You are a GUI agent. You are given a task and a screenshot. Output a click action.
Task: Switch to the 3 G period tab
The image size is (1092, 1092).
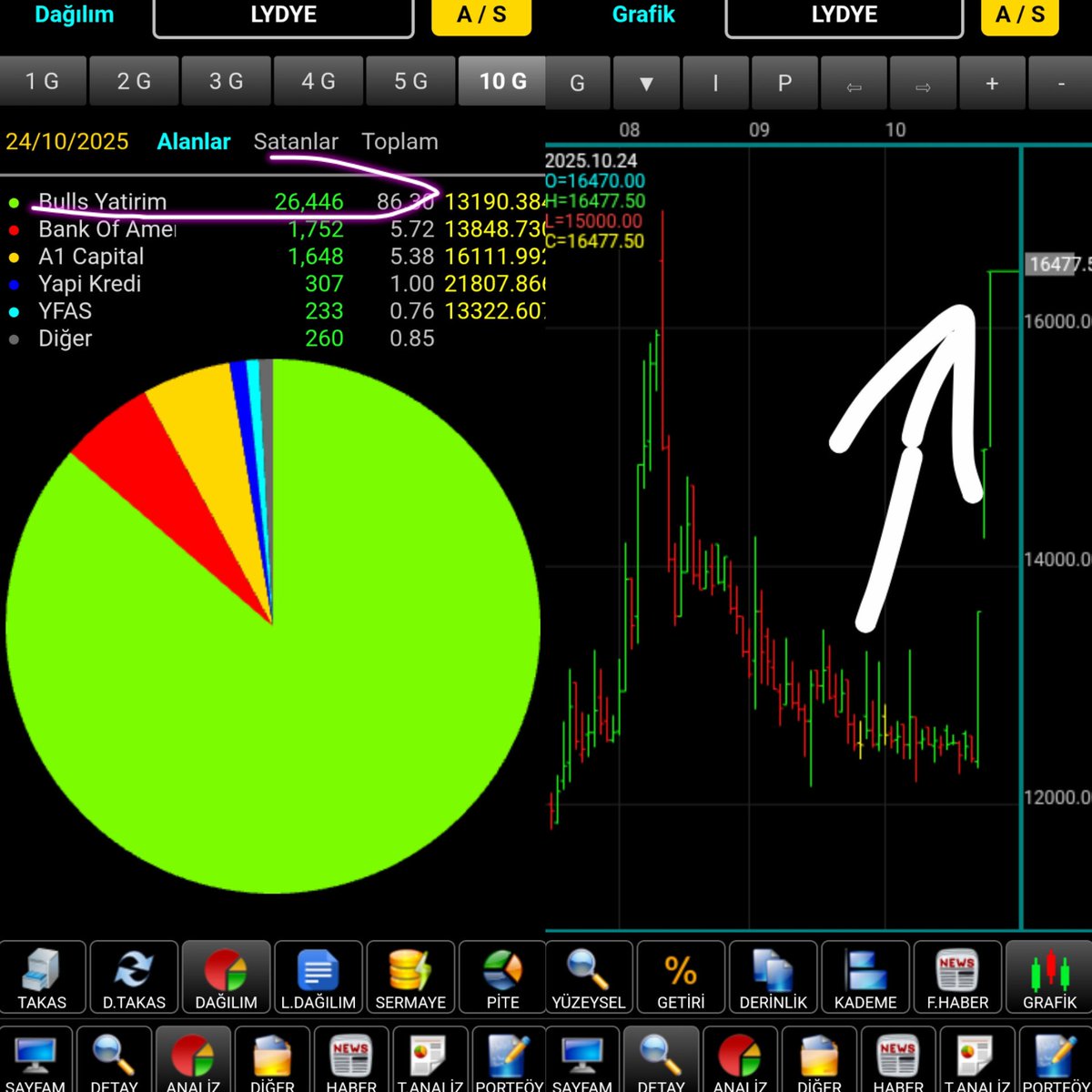pyautogui.click(x=227, y=81)
